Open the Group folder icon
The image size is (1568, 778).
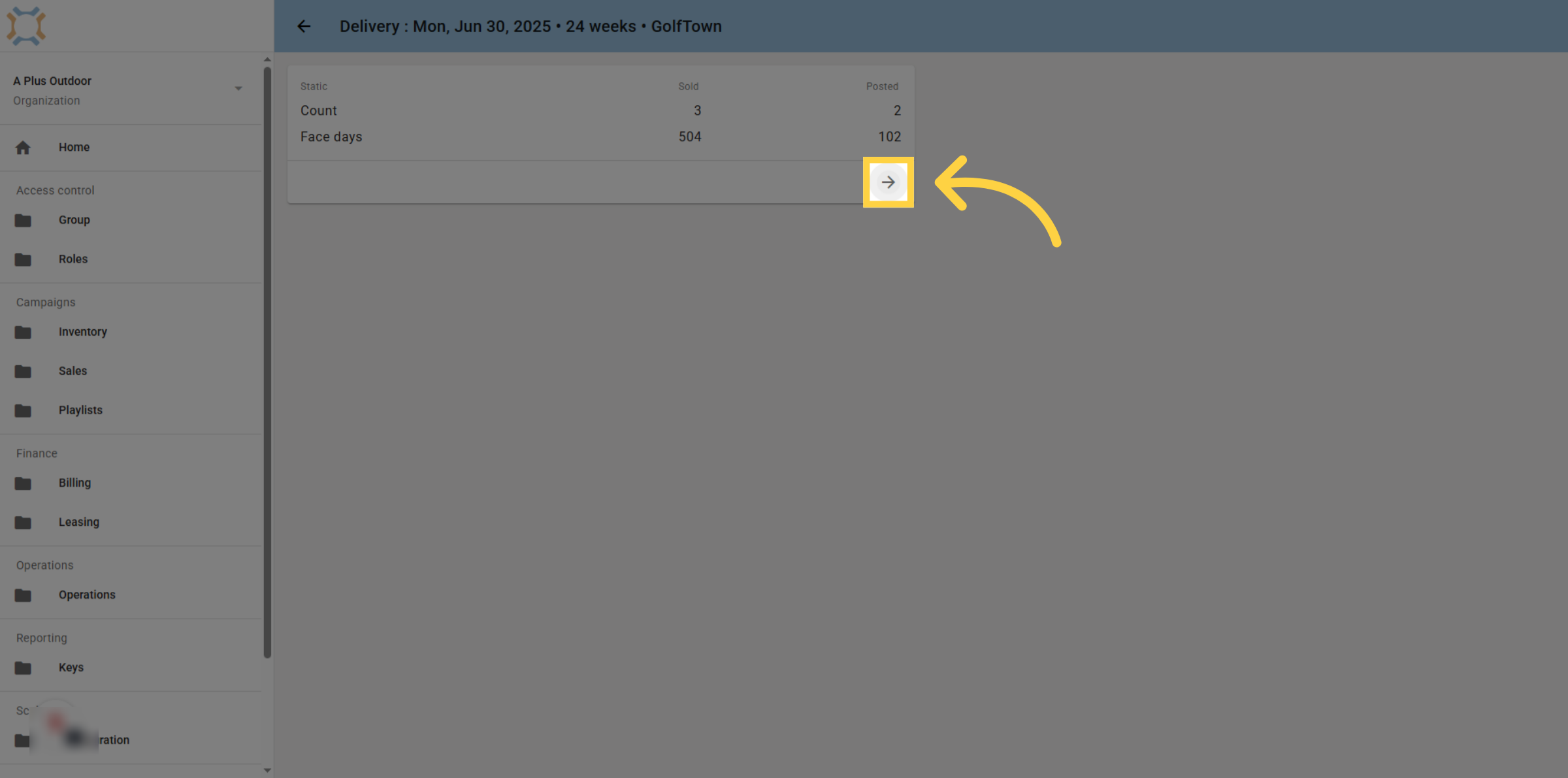(23, 220)
